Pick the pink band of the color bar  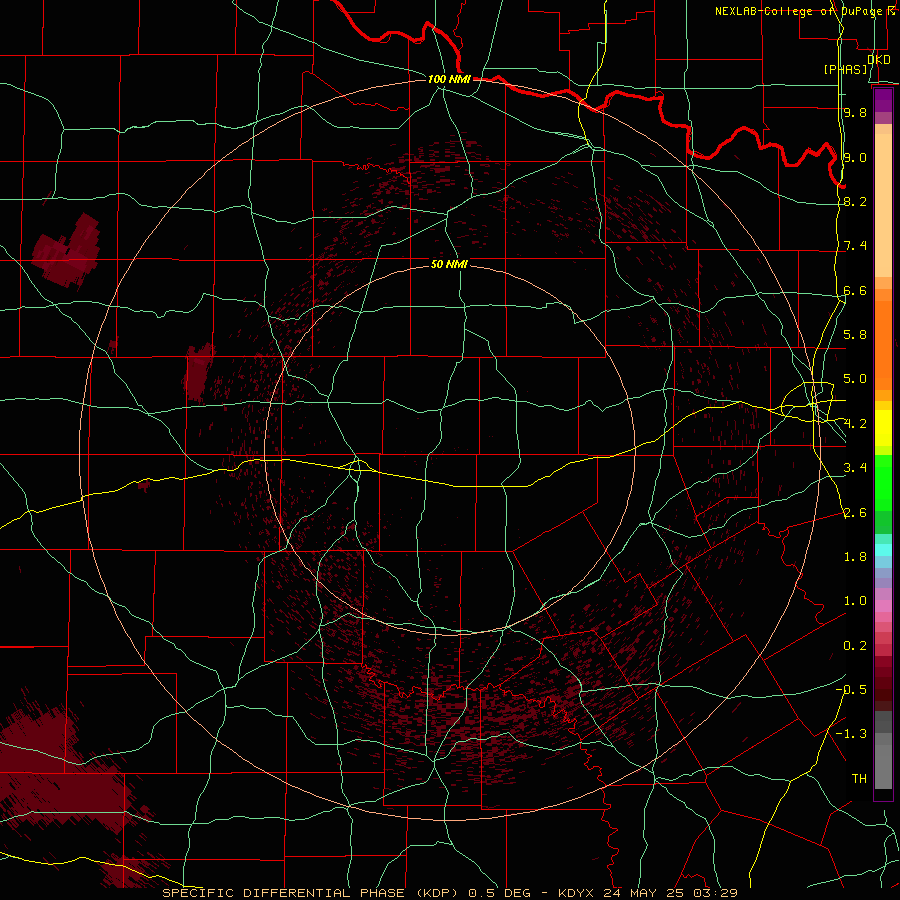coord(883,606)
